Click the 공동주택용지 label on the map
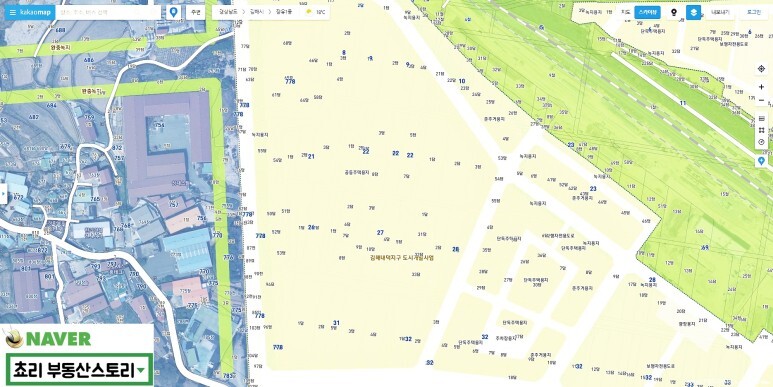 (357, 173)
